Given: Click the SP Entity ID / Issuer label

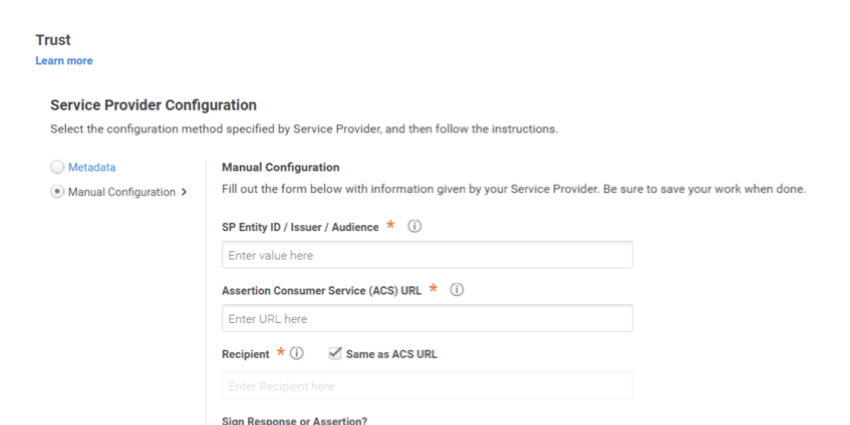Looking at the screenshot, I should tap(300, 227).
